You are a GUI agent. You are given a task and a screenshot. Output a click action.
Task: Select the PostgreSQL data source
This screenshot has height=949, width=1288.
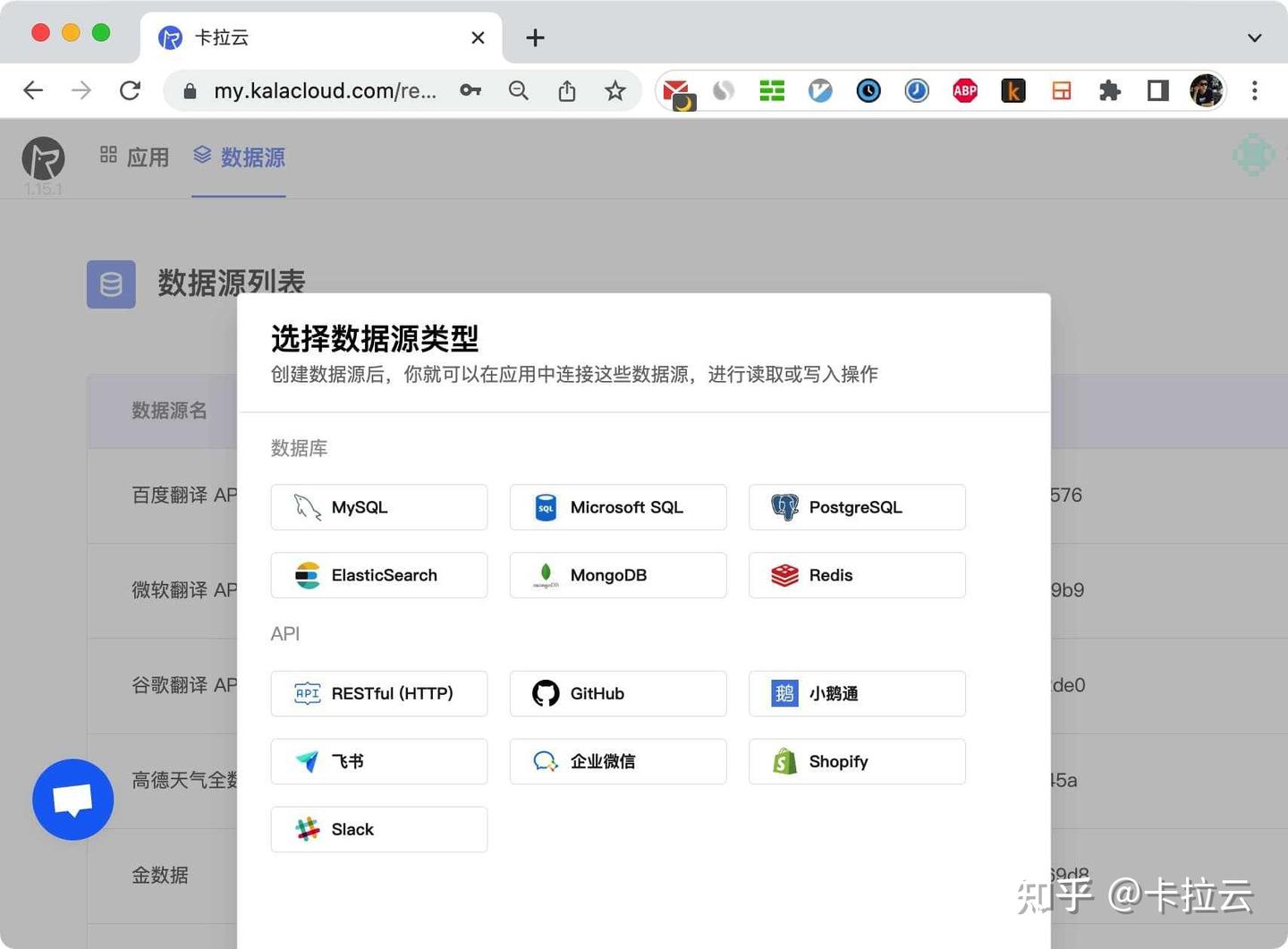(x=855, y=507)
